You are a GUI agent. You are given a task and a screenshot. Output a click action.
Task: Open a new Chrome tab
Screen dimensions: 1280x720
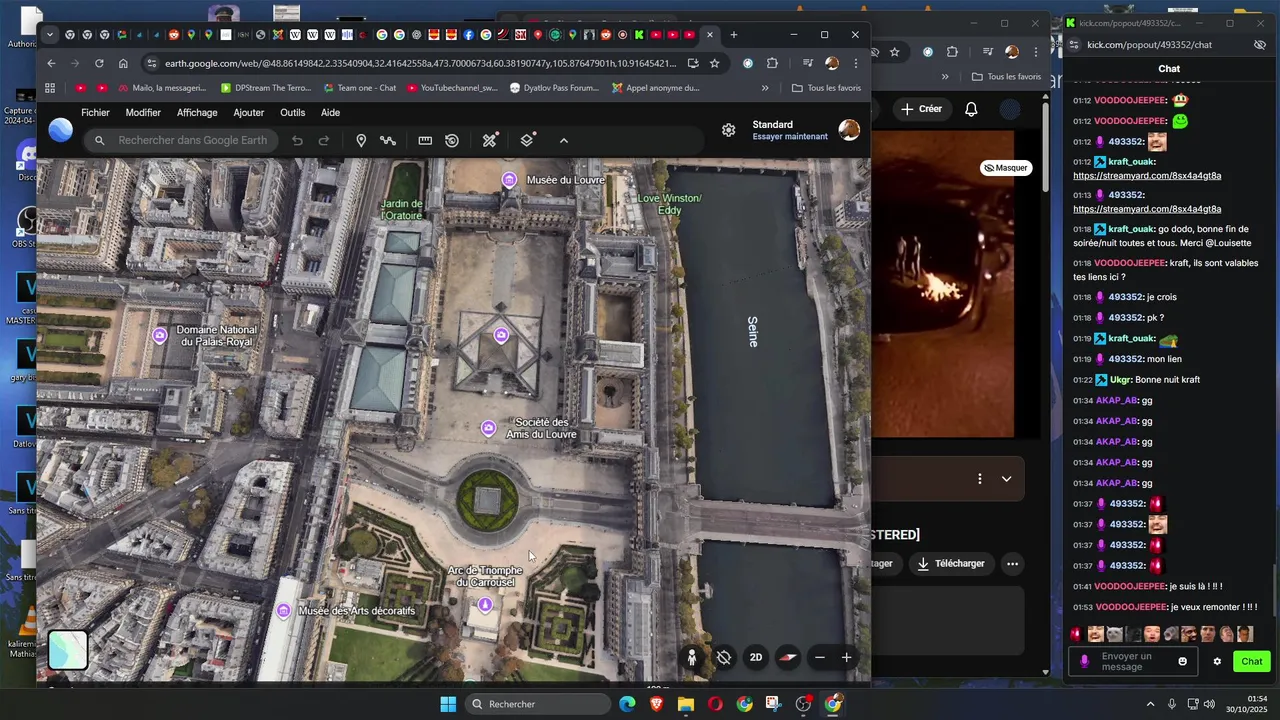pos(734,35)
